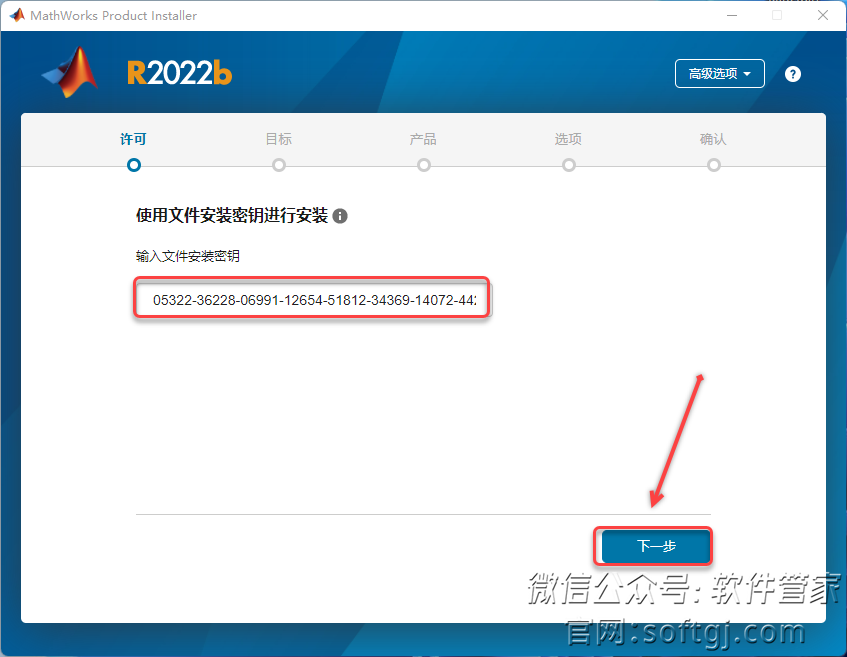
Task: Switch to the 产品 tab label
Action: (423, 139)
